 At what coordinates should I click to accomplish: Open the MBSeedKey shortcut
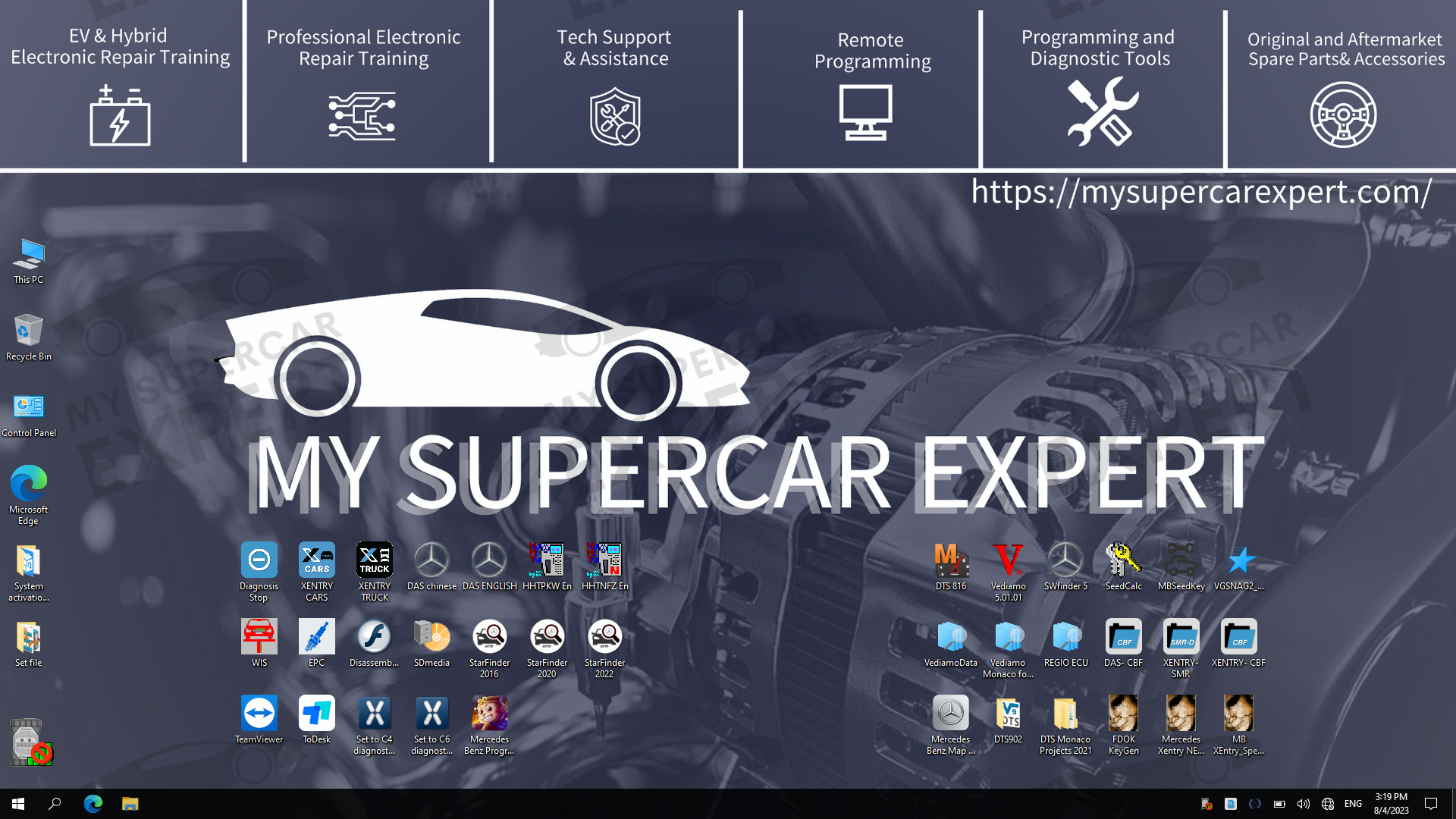pyautogui.click(x=1181, y=561)
